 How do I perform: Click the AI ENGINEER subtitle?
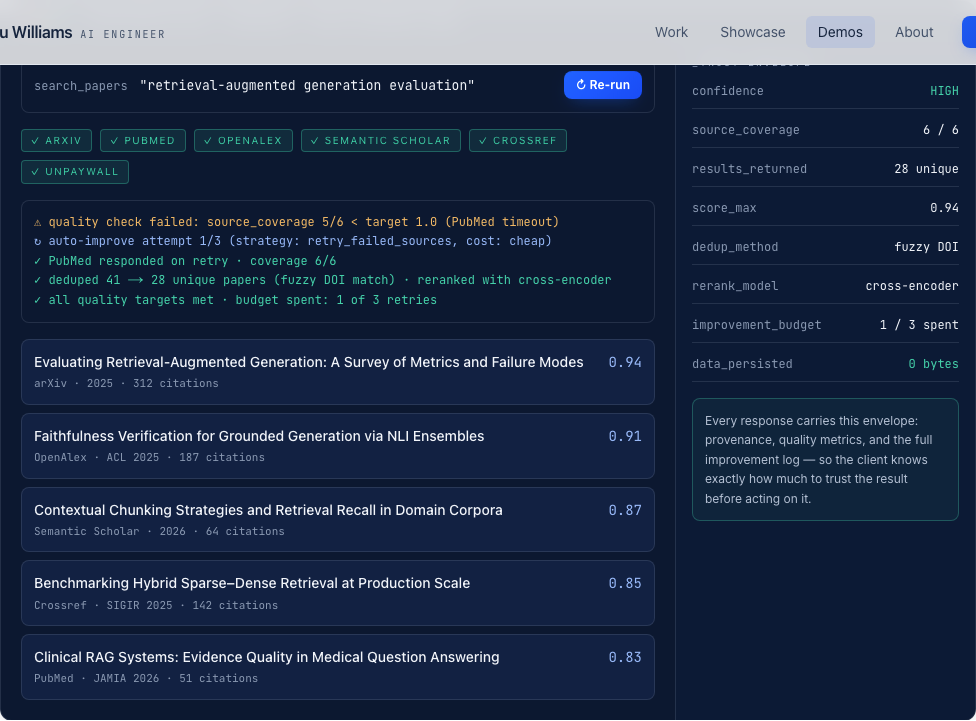coord(123,34)
